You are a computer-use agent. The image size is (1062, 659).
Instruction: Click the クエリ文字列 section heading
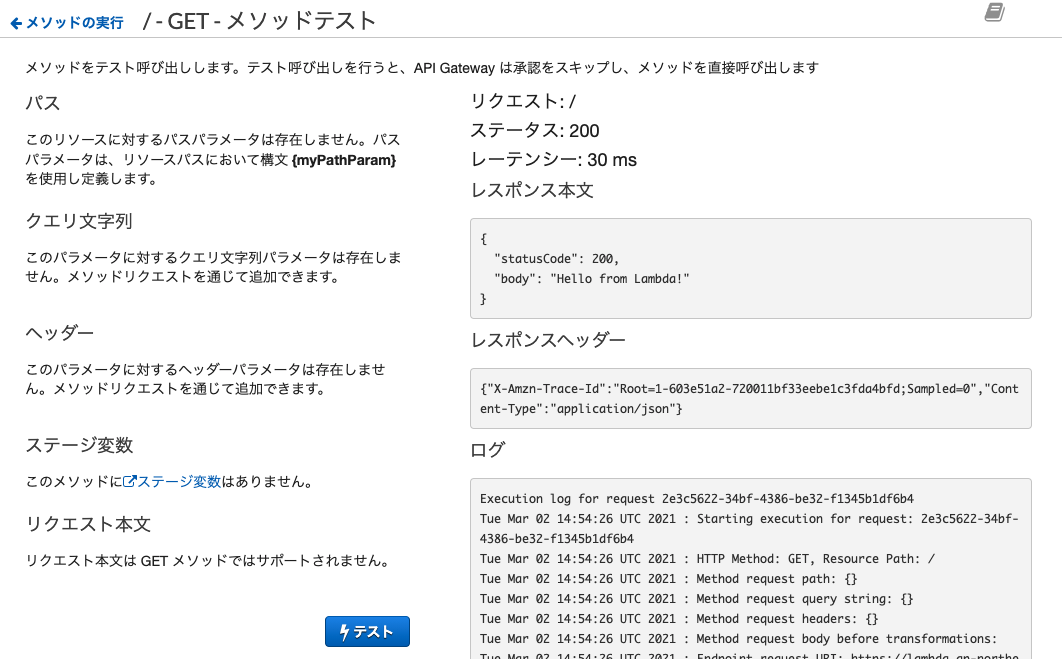(x=79, y=221)
